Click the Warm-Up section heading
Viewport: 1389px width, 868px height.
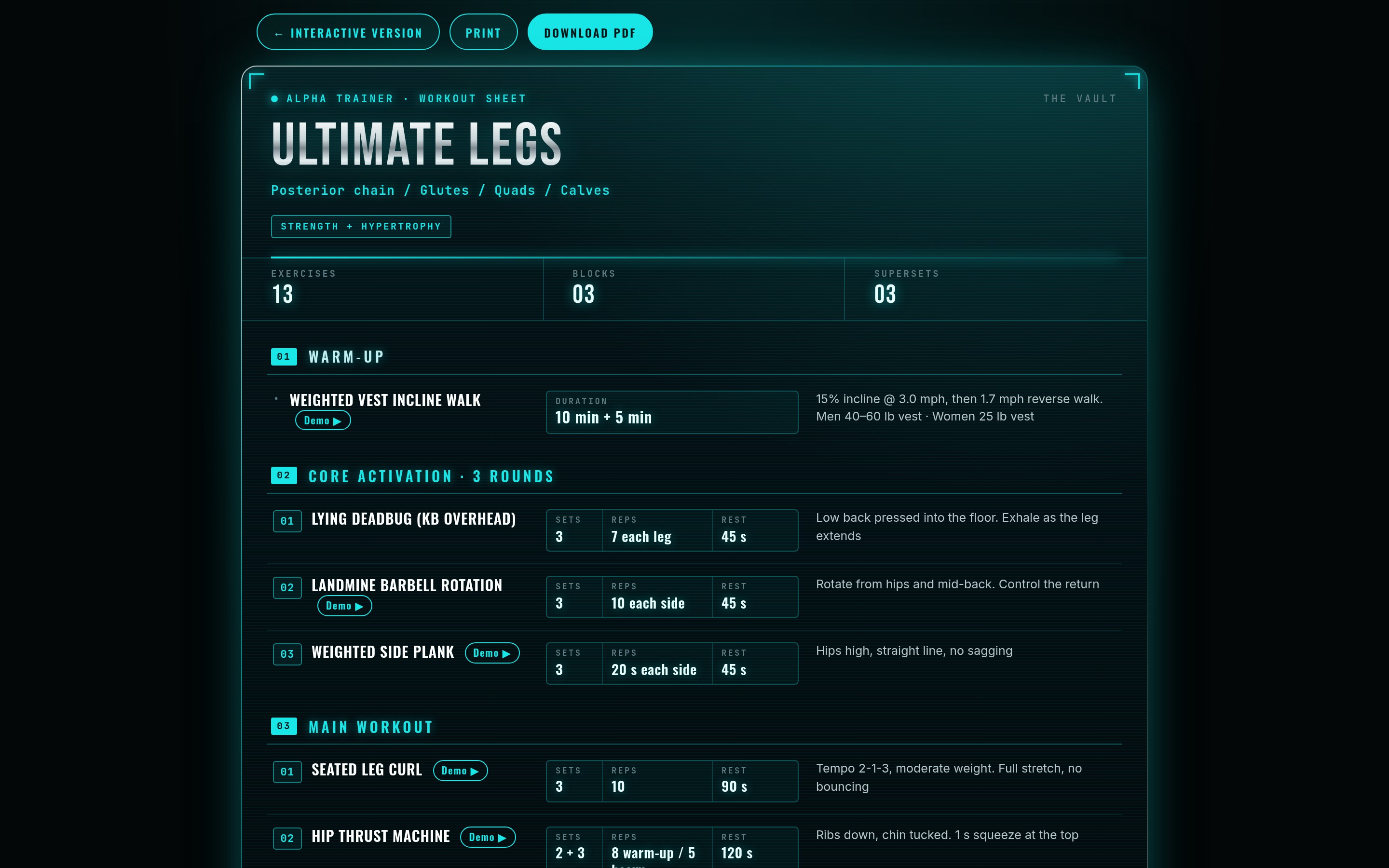(346, 356)
